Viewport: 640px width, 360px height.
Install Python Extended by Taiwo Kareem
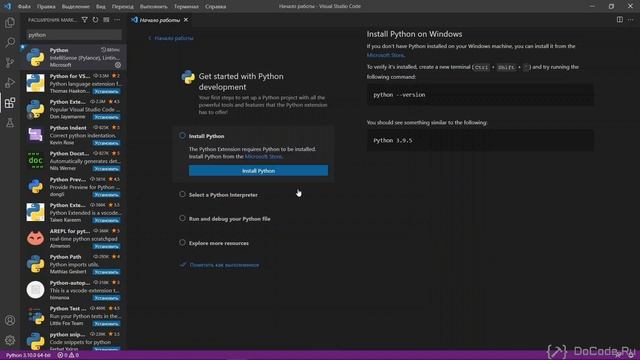click(106, 220)
